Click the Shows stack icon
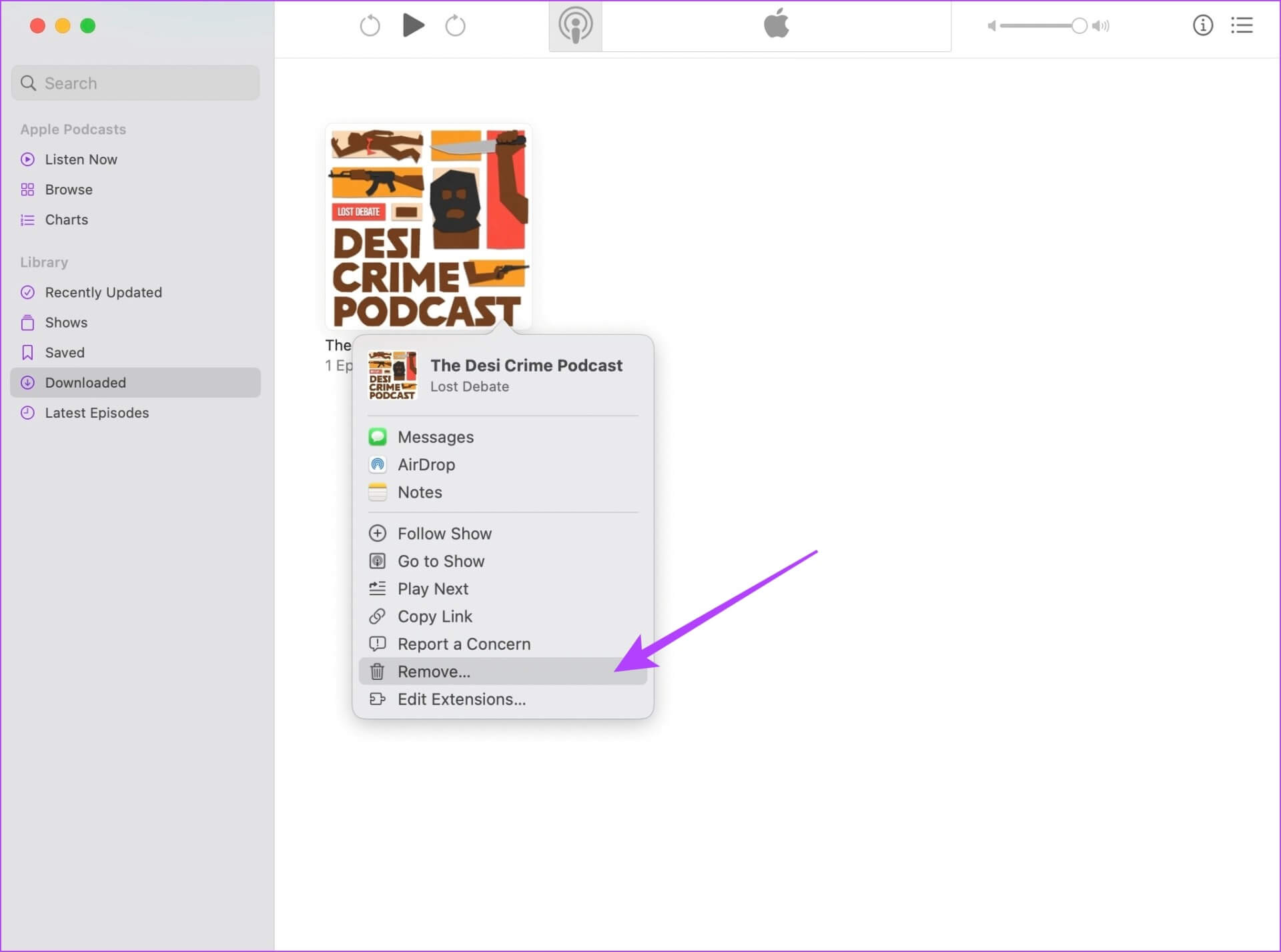The width and height of the screenshot is (1281, 952). pos(27,322)
